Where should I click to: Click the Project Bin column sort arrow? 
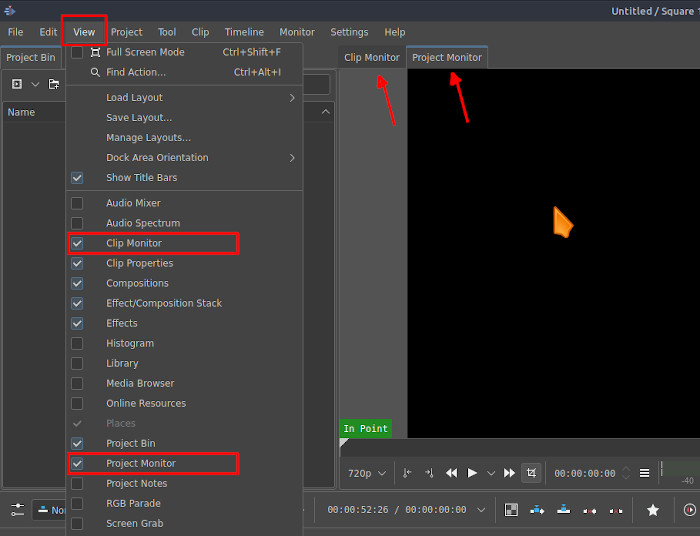pos(326,112)
